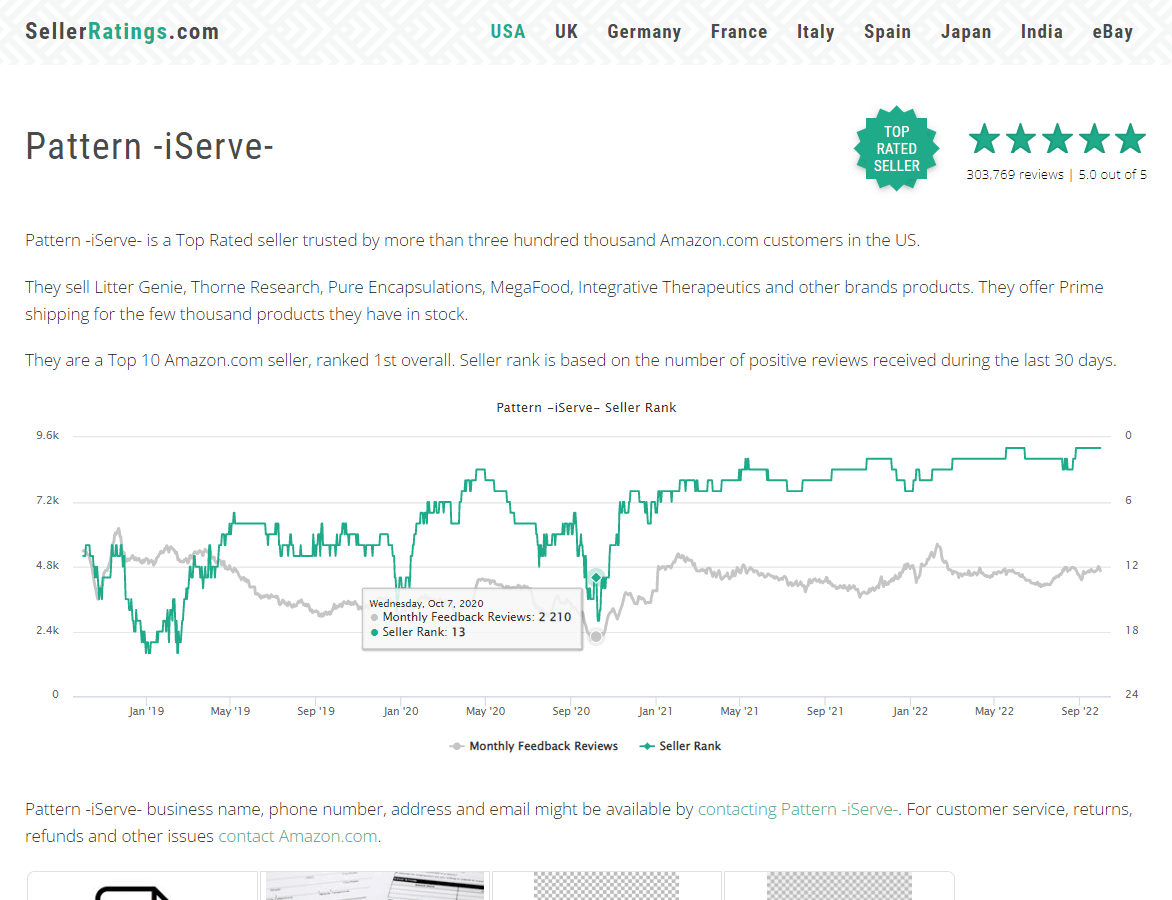
Task: Click the green Seller Rank chart point marker
Action: point(596,577)
